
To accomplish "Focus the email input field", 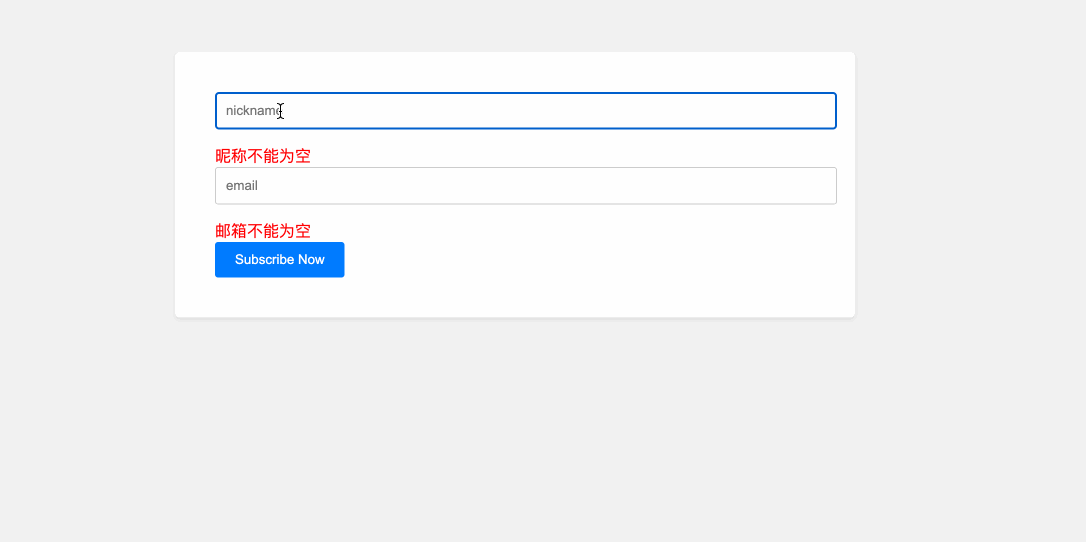I will coord(525,186).
